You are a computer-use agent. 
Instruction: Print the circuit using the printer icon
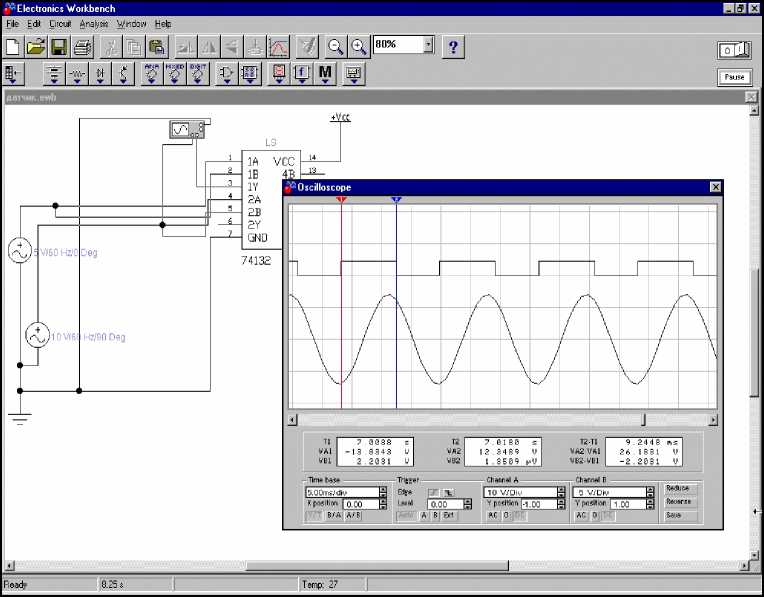point(82,46)
